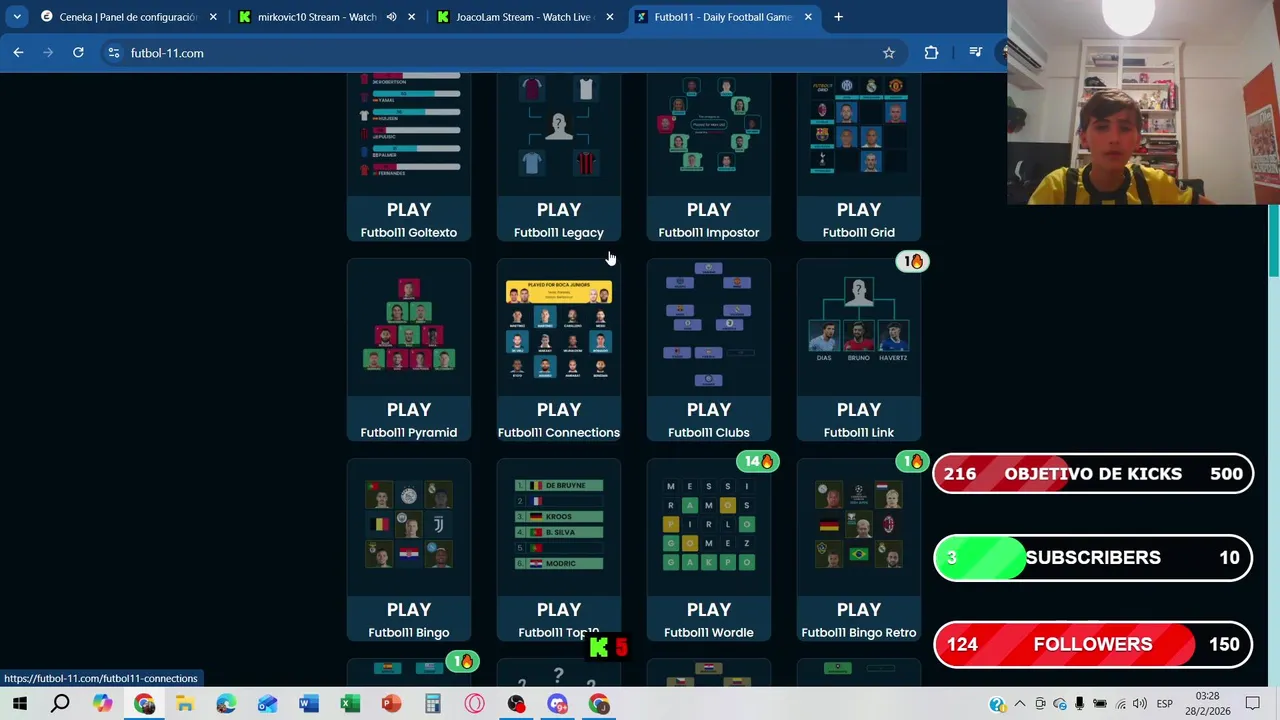This screenshot has width=1280, height=720.
Task: Click the Objetivo de Kicks progress bar
Action: (x=1093, y=474)
